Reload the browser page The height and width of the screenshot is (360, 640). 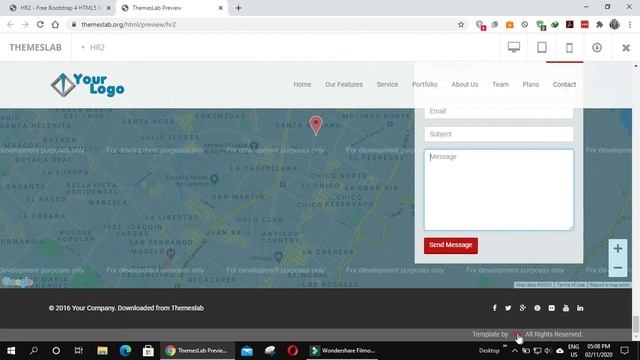pos(40,24)
